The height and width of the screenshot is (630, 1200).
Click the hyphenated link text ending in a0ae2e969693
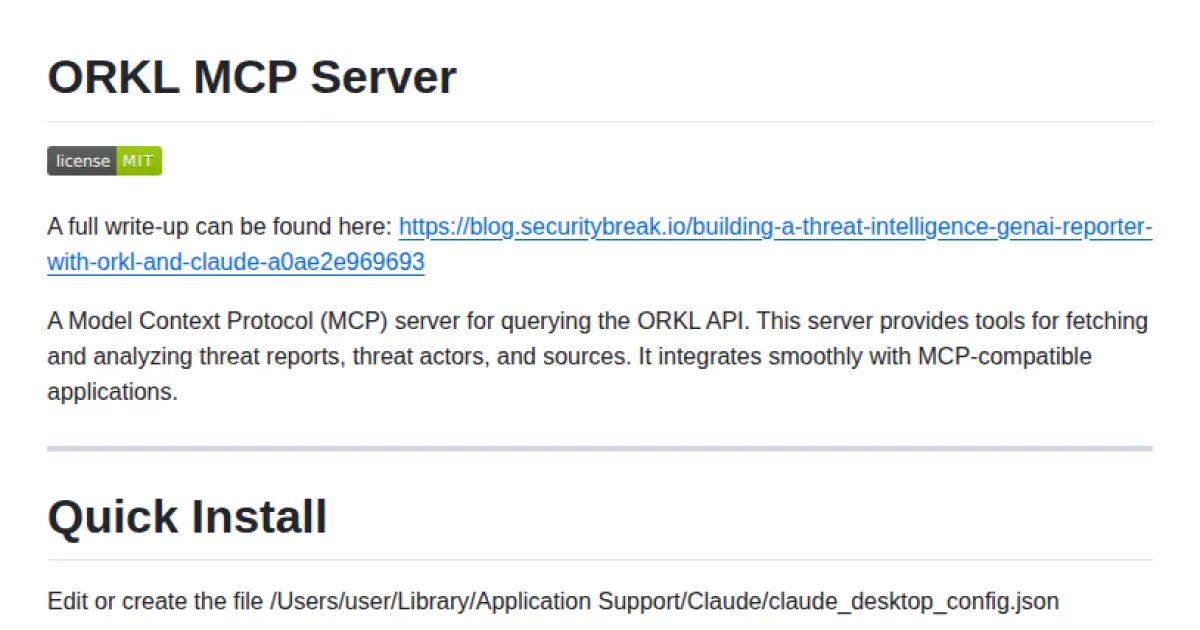(x=235, y=262)
